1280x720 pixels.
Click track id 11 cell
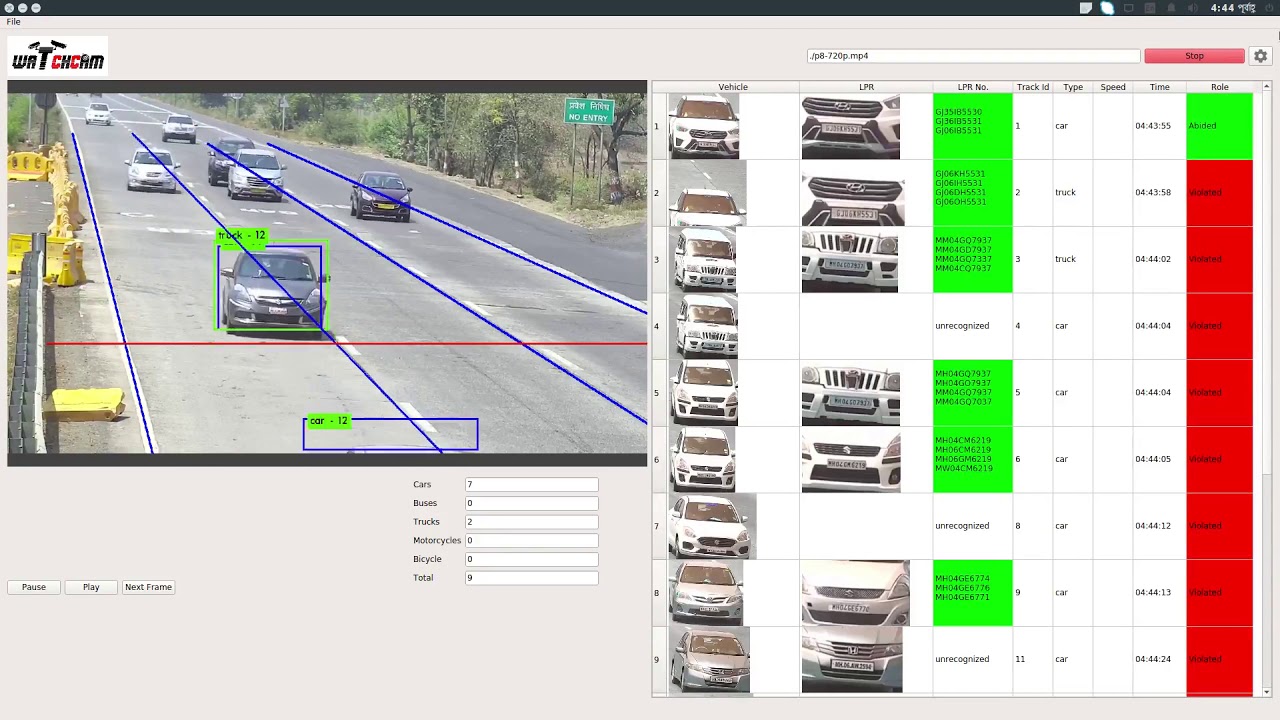[1033, 659]
